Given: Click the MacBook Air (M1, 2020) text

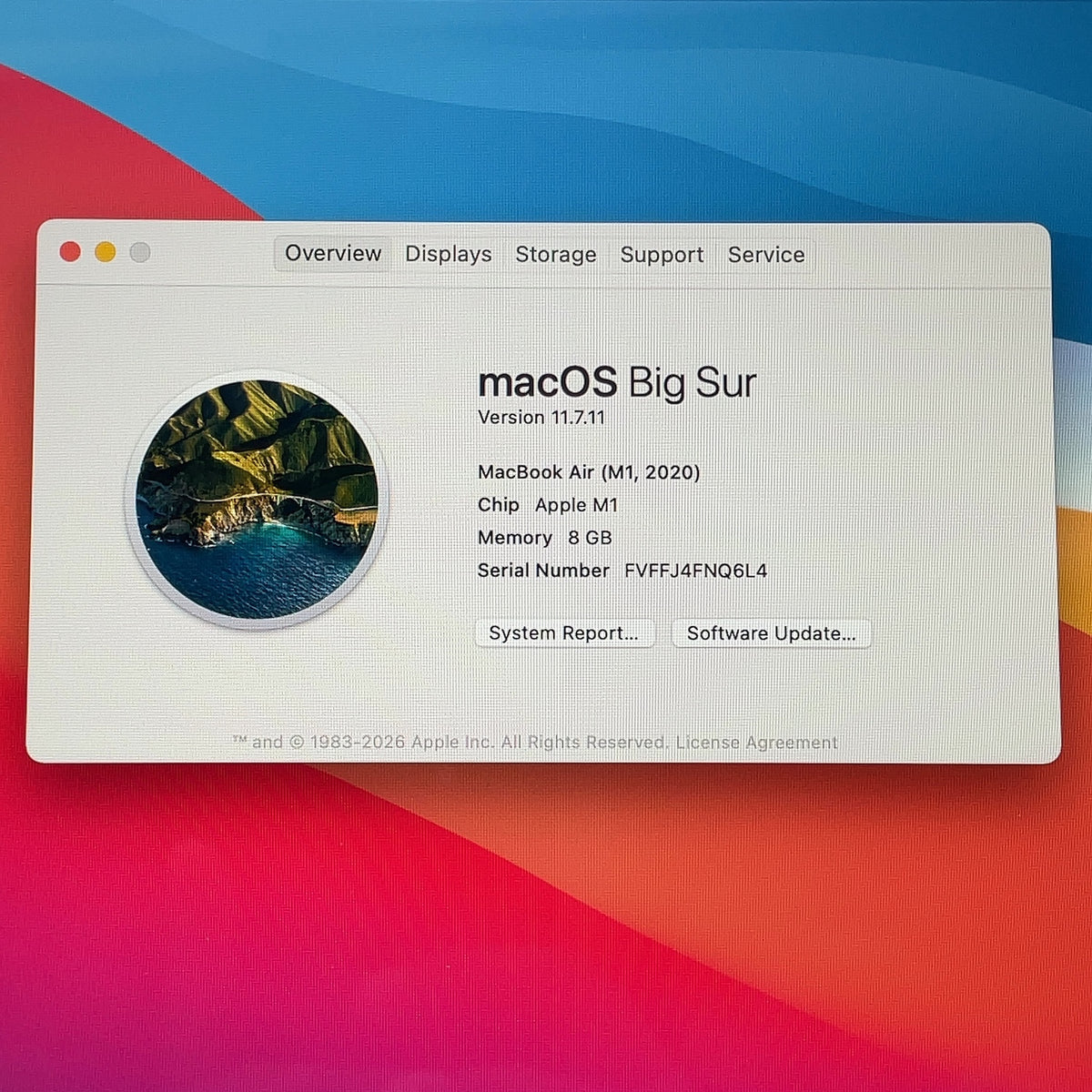Looking at the screenshot, I should coord(589,472).
